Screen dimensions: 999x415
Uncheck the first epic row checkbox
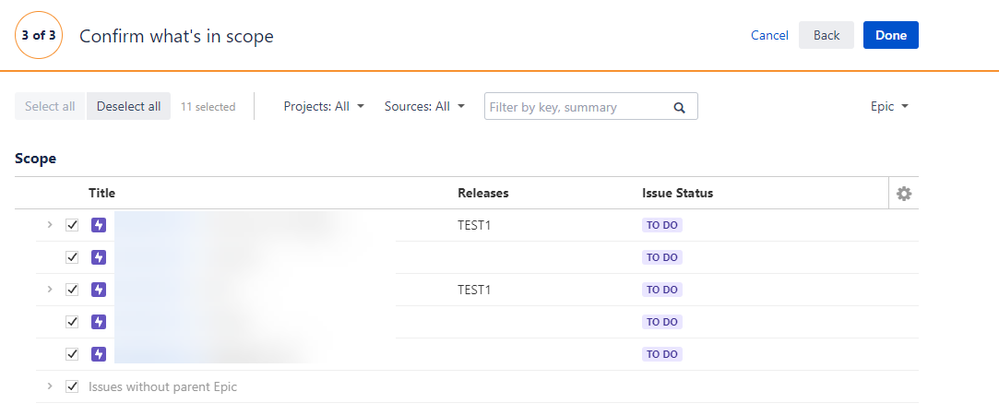click(x=72, y=225)
